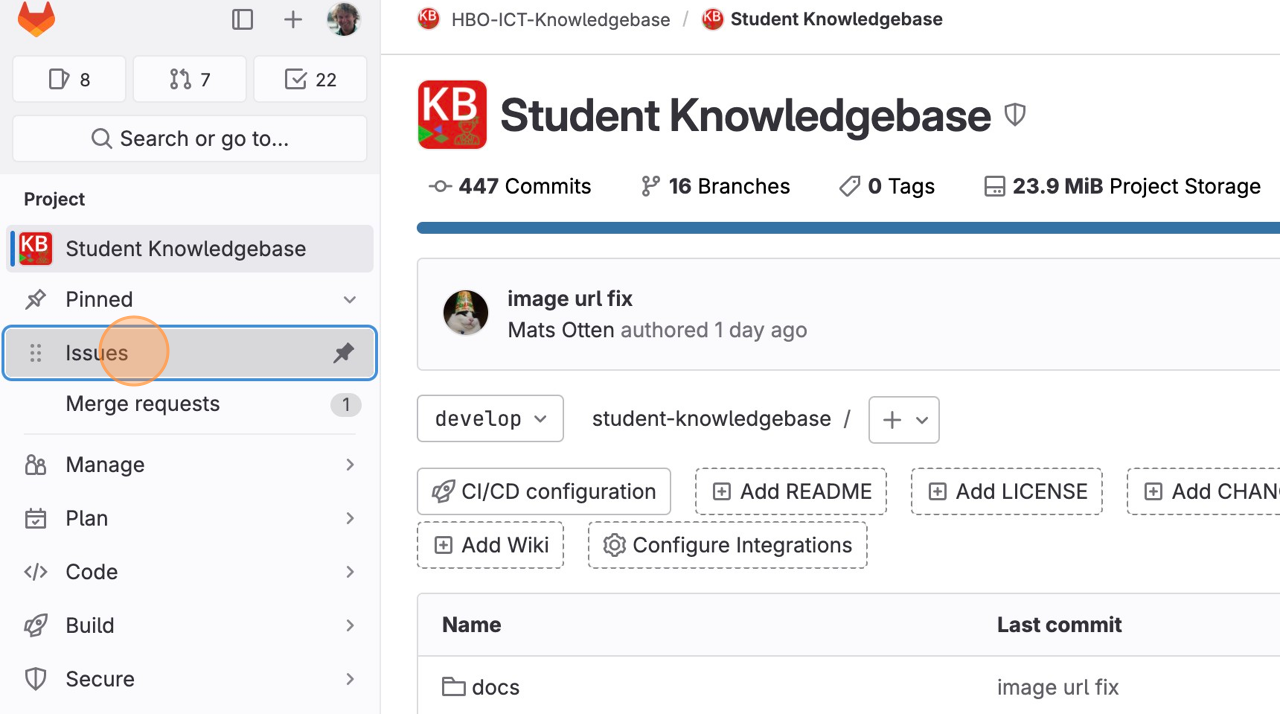Click the Search or go to field
The image size is (1280, 714).
[190, 138]
